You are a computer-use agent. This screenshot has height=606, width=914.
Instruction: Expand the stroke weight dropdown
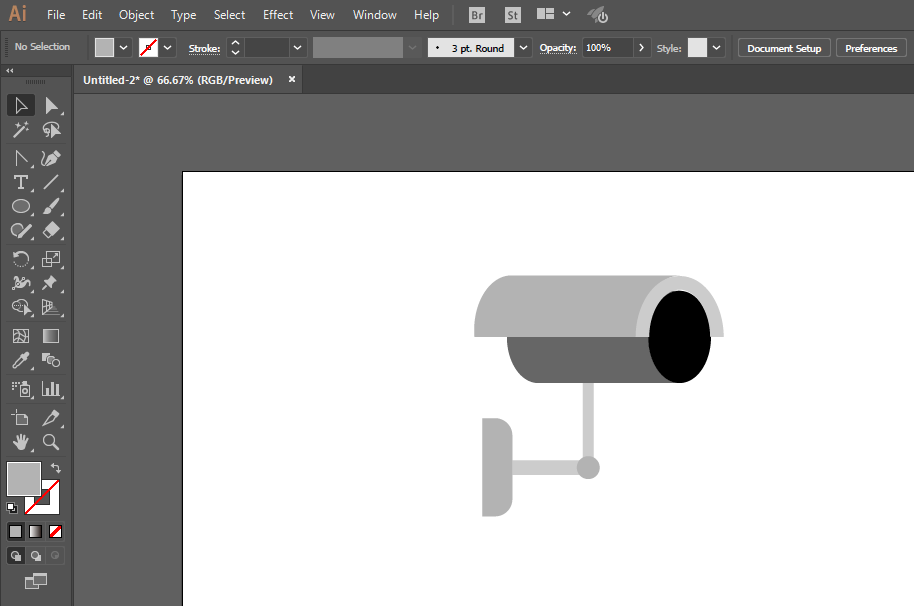pyautogui.click(x=297, y=48)
